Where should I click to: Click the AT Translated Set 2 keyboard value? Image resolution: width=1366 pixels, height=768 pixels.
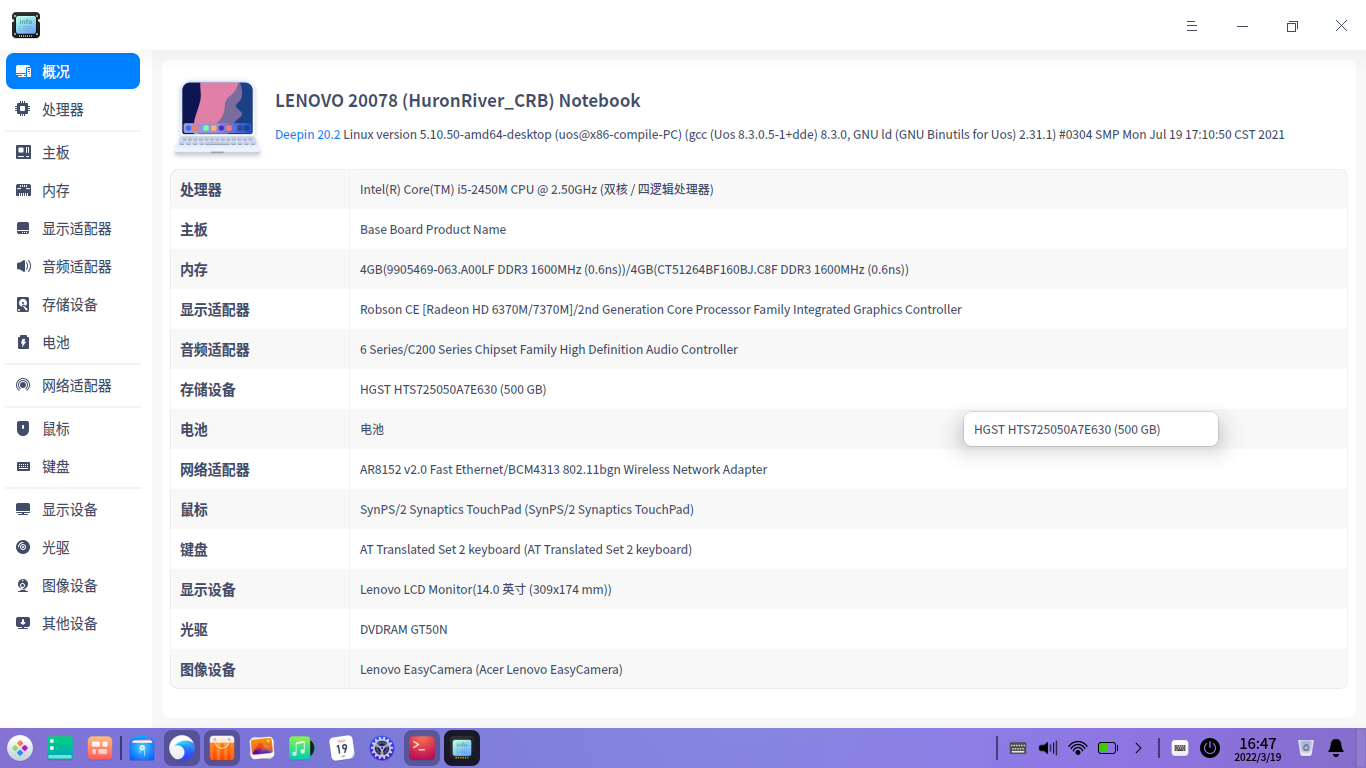click(x=526, y=549)
